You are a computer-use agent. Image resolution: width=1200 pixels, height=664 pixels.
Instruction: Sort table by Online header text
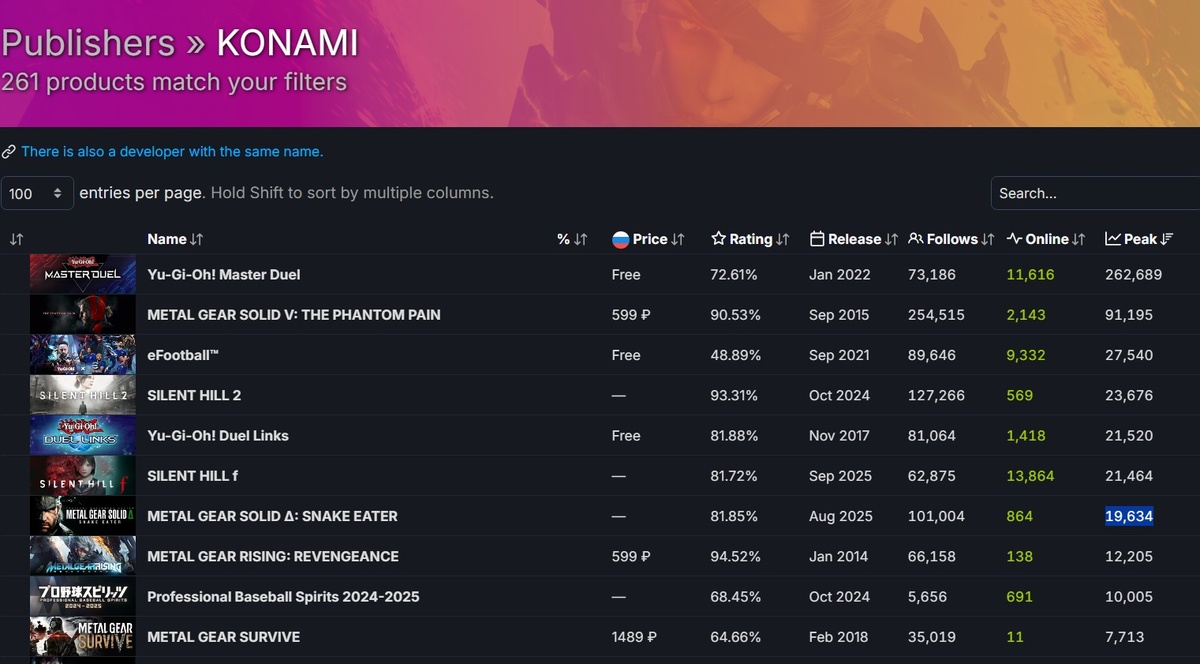pyautogui.click(x=1047, y=239)
